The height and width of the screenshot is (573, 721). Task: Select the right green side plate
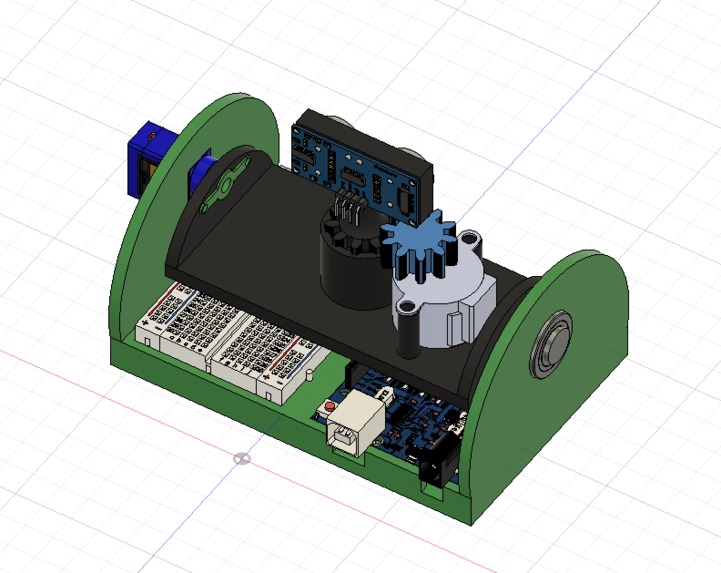click(547, 386)
